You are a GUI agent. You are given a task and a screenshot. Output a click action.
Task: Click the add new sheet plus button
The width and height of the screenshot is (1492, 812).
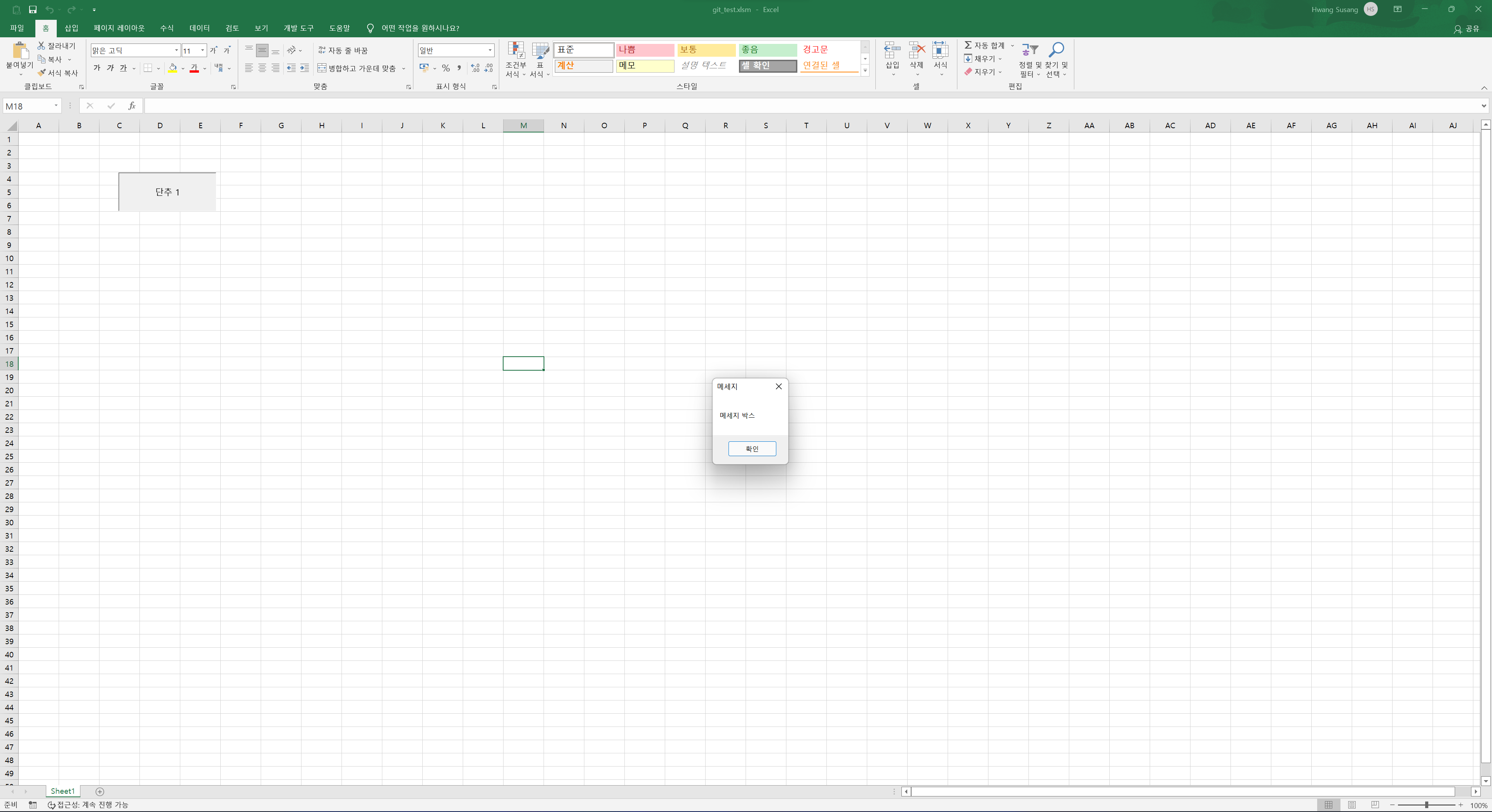click(x=99, y=792)
